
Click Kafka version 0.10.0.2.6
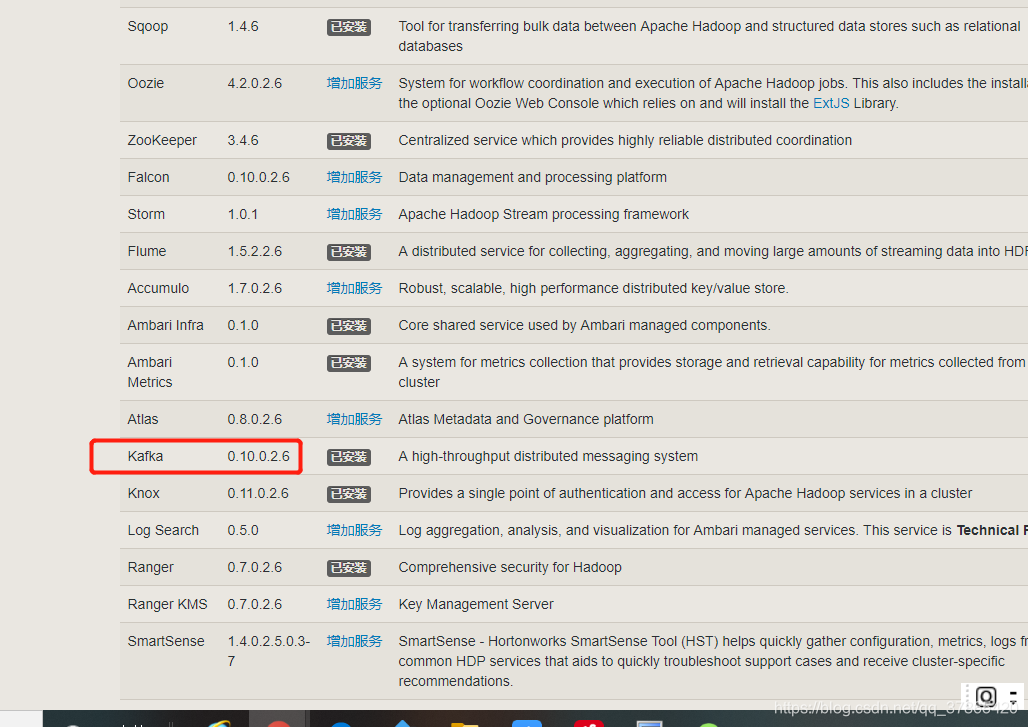(258, 456)
